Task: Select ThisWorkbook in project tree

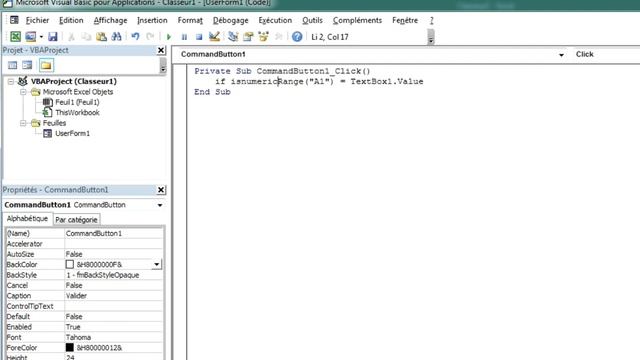Action: [x=77, y=113]
